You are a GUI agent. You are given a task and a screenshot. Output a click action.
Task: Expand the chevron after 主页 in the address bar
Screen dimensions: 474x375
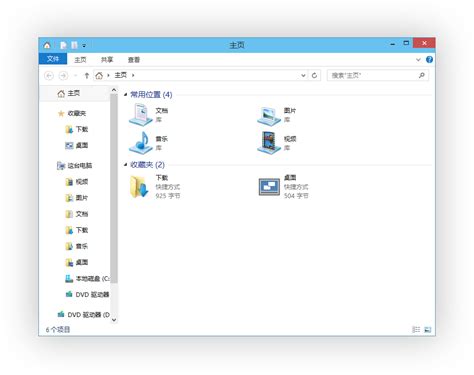point(133,76)
